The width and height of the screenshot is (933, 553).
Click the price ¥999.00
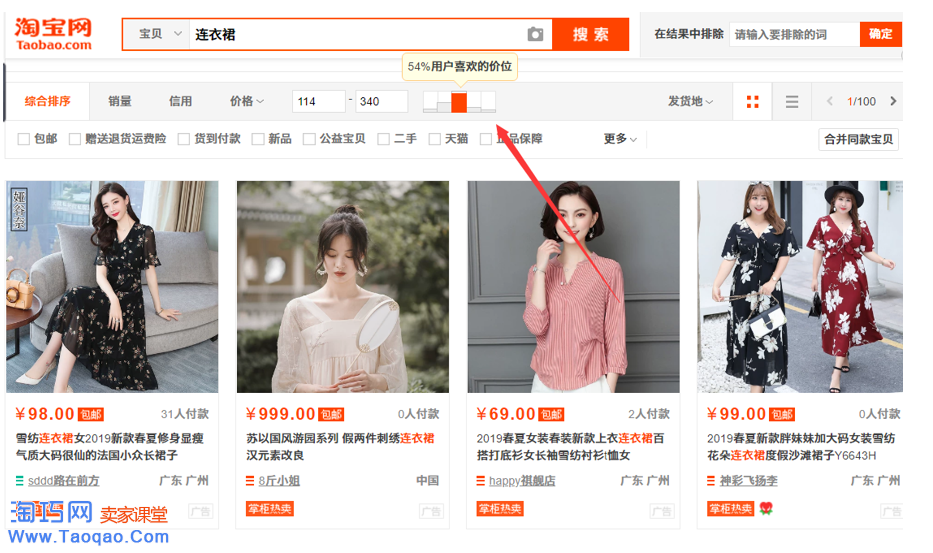pos(280,414)
